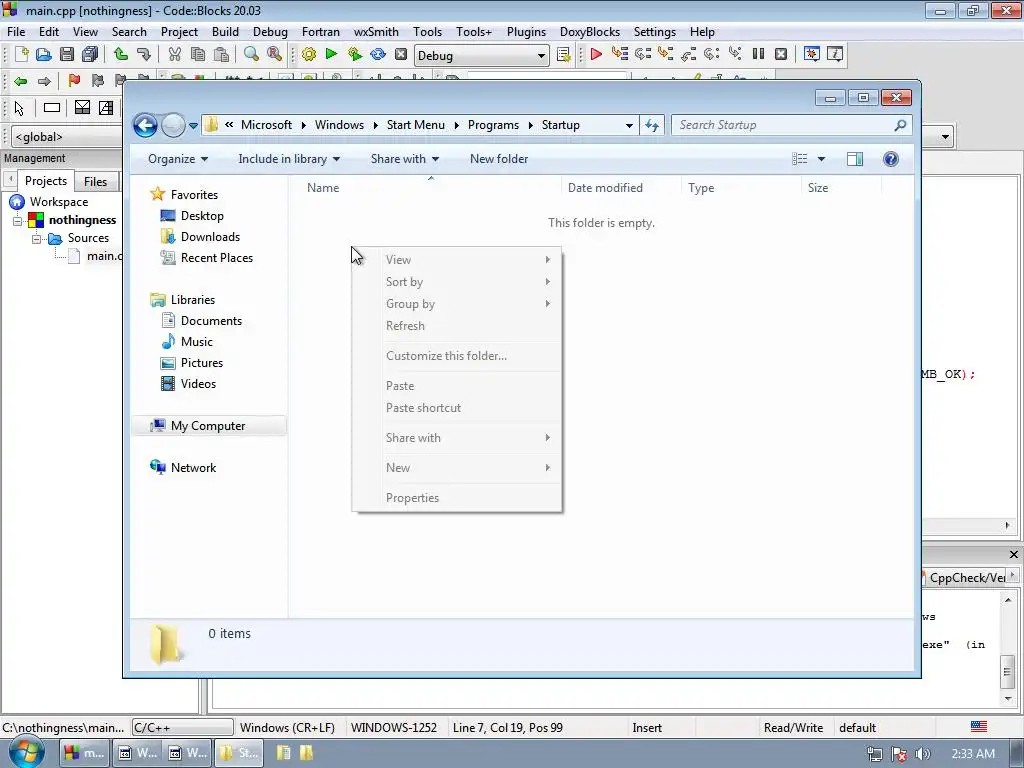This screenshot has width=1024, height=768.
Task: Open the Debugging windows icon
Action: [812, 54]
